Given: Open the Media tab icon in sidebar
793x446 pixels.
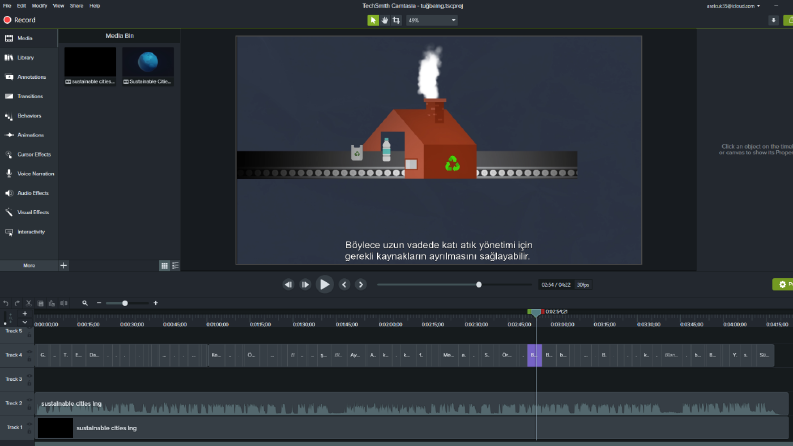Looking at the screenshot, I should point(9,38).
